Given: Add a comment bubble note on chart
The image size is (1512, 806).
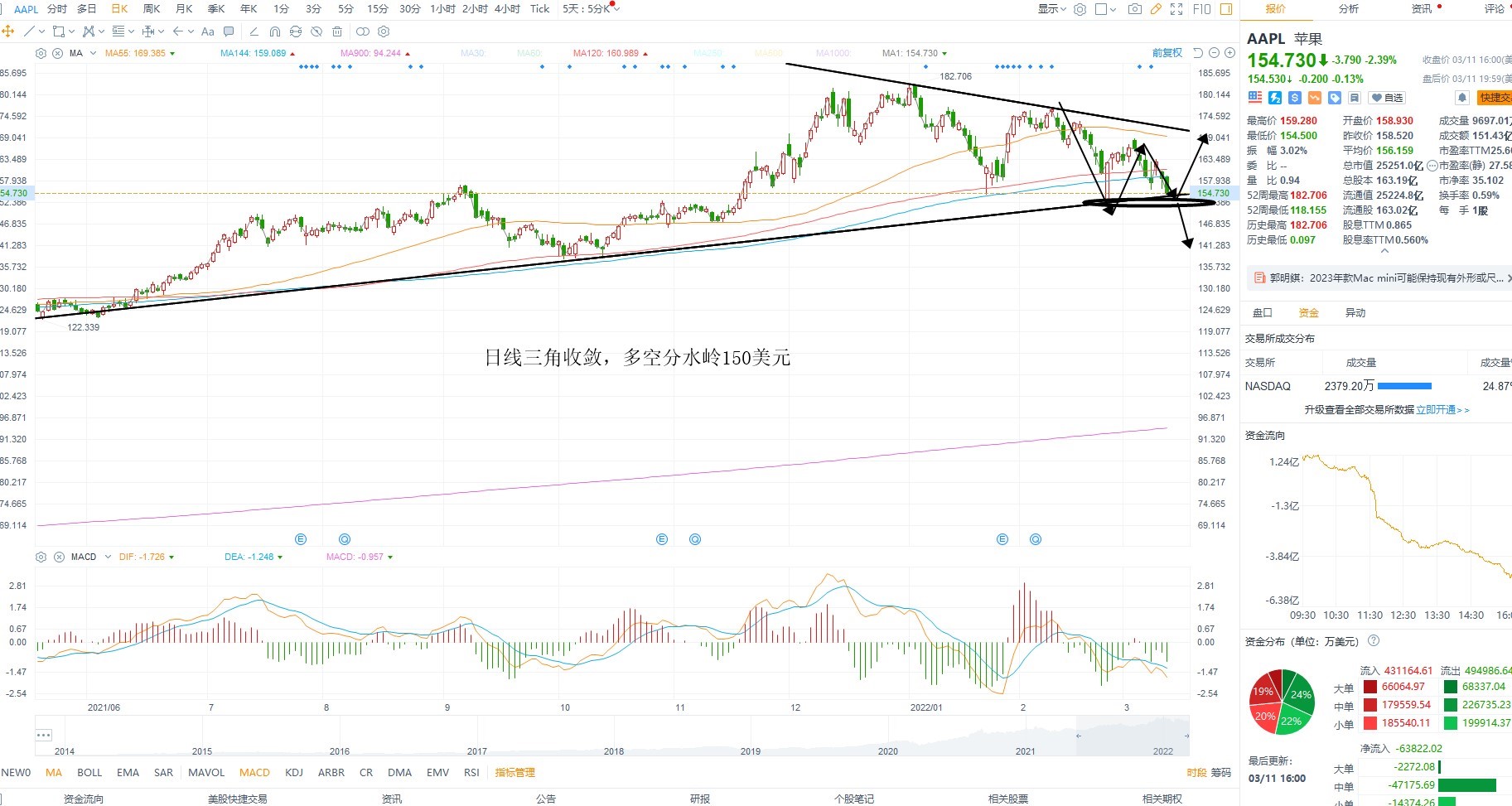Looking at the screenshot, I should pyautogui.click(x=229, y=31).
